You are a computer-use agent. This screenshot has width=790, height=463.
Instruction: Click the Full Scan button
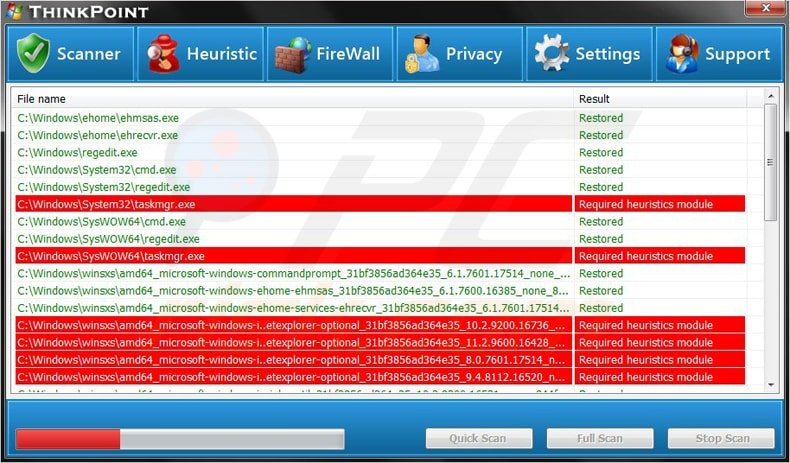(x=600, y=438)
